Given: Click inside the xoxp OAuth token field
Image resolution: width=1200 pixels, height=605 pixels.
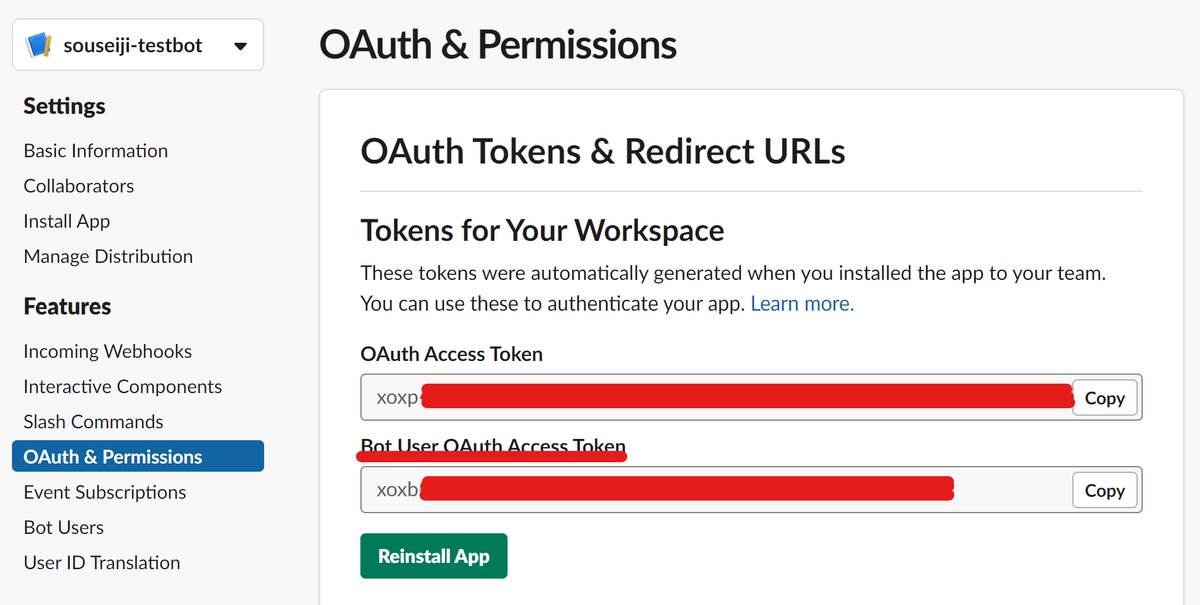Looking at the screenshot, I should click(716, 397).
